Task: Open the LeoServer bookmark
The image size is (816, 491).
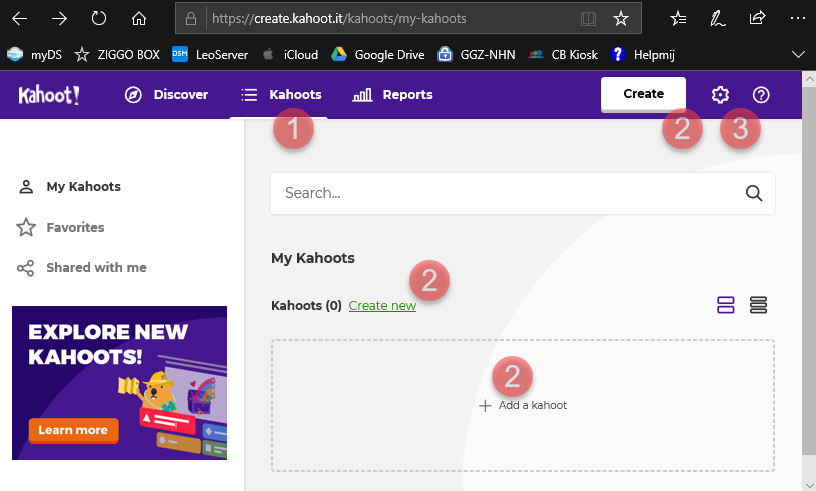Action: [x=210, y=55]
